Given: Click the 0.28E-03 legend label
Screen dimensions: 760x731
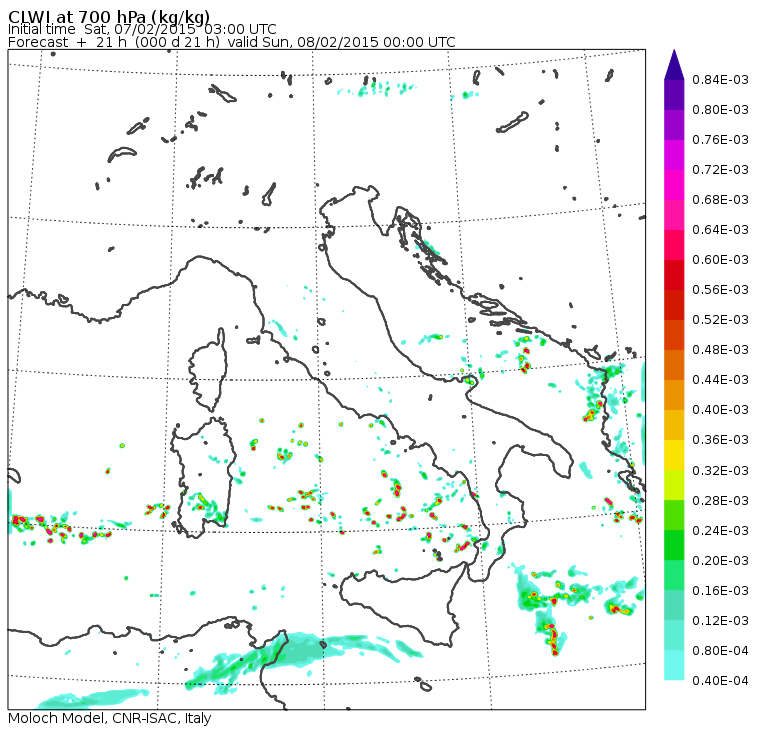Looking at the screenshot, I should [x=720, y=501].
